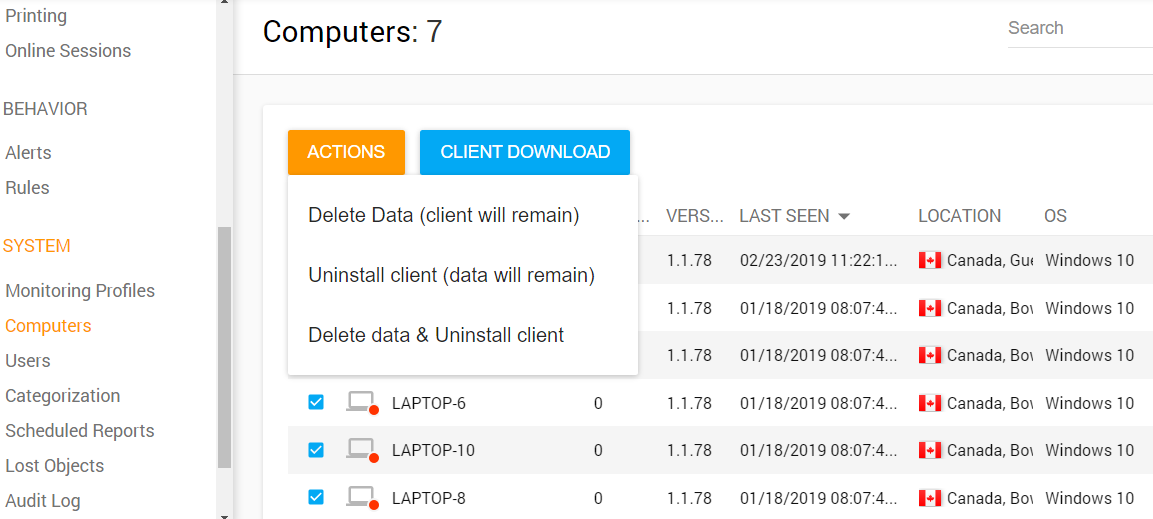
Task: Choose Delete data & Uninstall client
Action: (436, 335)
